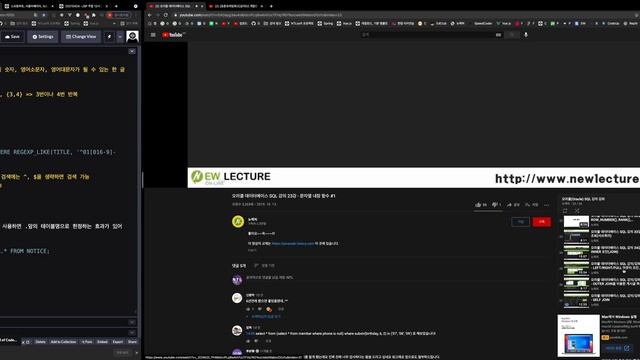The image size is (640, 360).
Task: Open the SpeedCoder bookmark
Action: 483,24
